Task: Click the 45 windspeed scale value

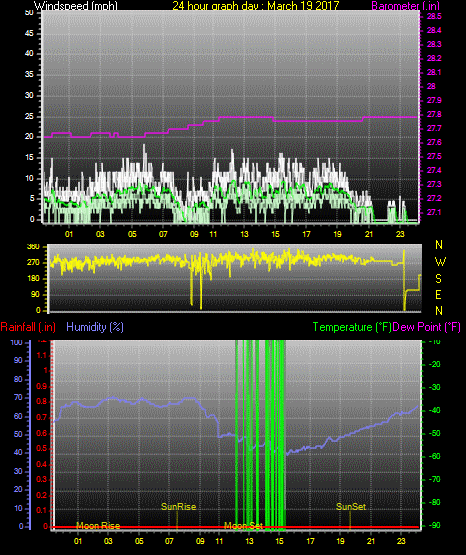Action: 29,33
